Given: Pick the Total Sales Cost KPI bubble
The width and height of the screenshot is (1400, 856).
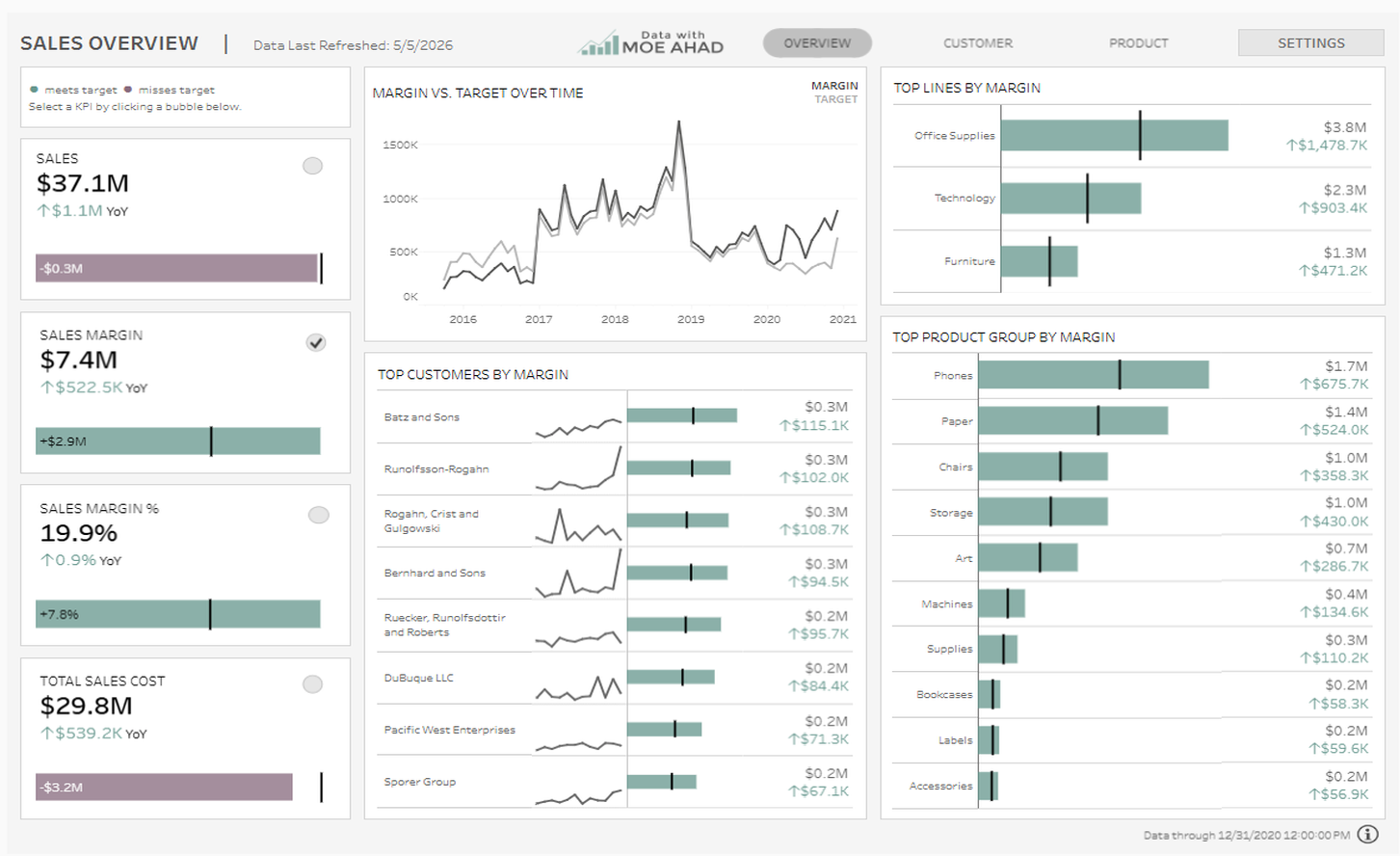Looking at the screenshot, I should (313, 684).
